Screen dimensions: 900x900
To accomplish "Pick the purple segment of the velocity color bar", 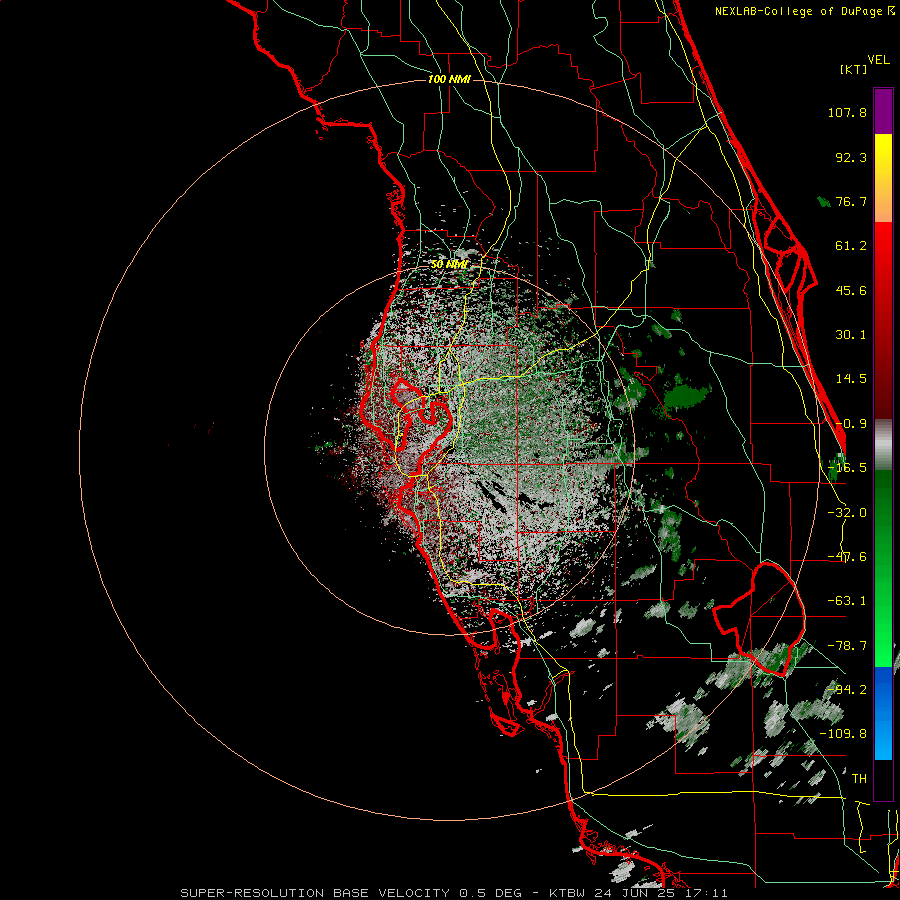I will point(883,111).
